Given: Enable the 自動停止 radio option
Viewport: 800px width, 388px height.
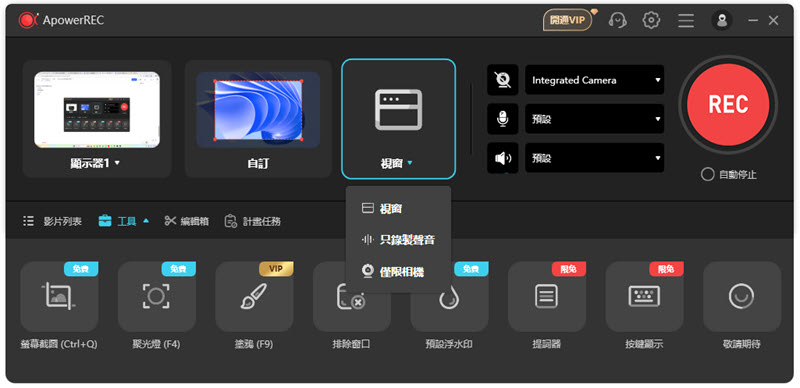Looking at the screenshot, I should [x=707, y=175].
